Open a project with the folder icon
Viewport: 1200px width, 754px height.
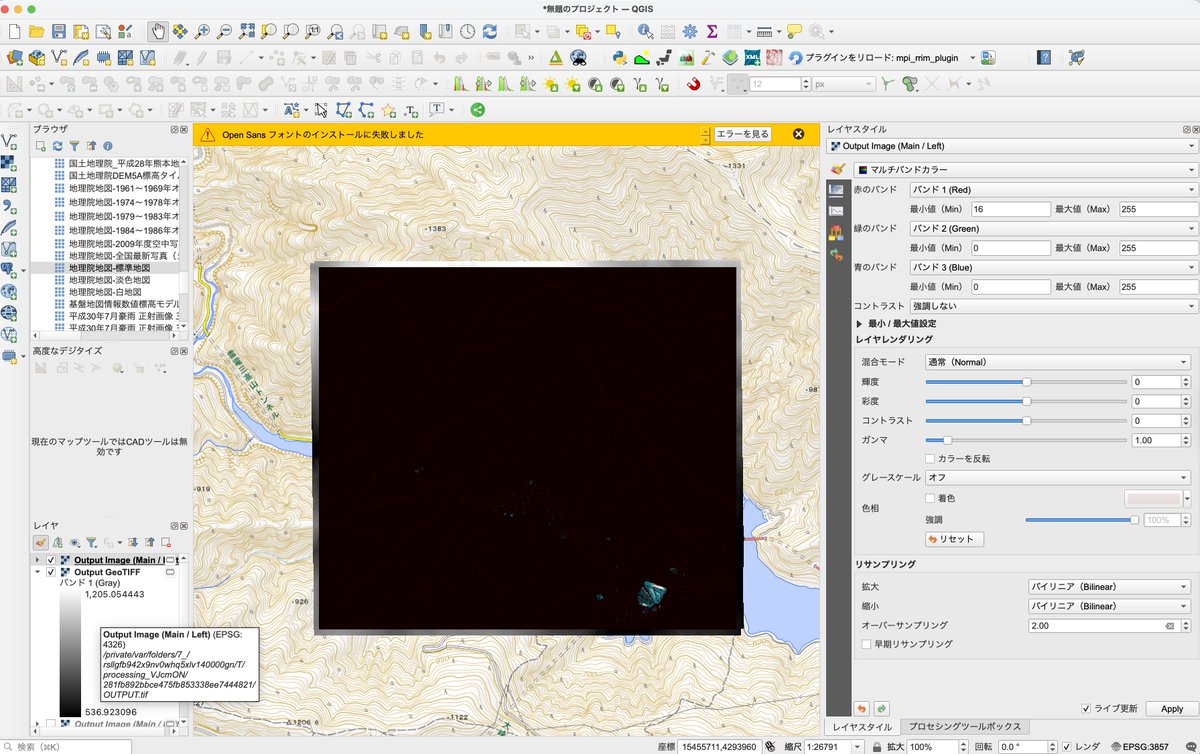pos(37,32)
